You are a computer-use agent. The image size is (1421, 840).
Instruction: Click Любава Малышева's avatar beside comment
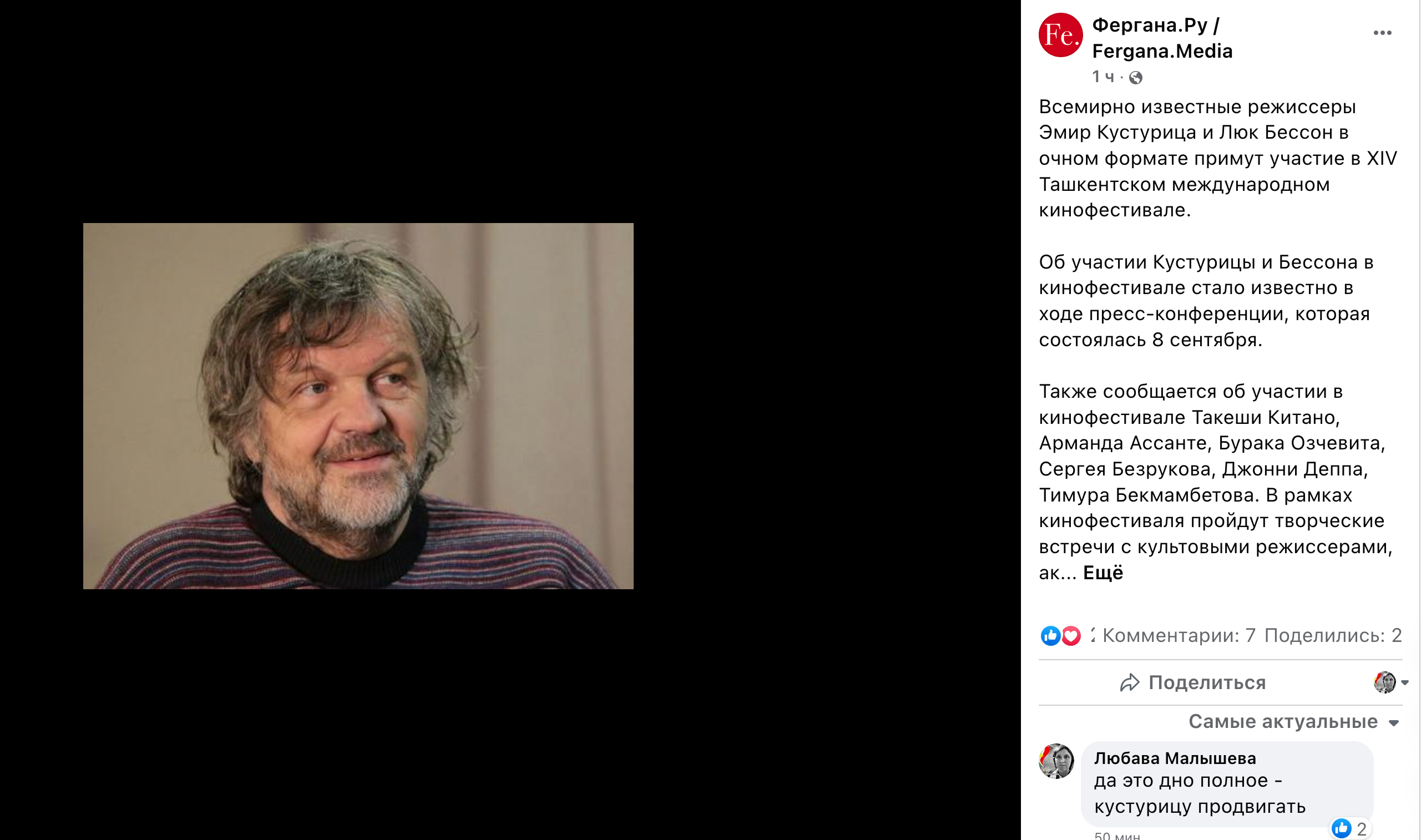1056,761
